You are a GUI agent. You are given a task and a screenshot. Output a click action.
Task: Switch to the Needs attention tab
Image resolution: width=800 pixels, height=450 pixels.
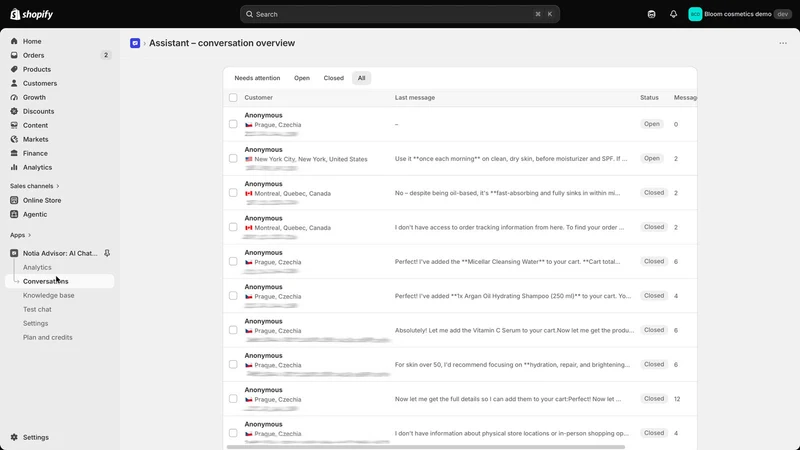(x=257, y=78)
